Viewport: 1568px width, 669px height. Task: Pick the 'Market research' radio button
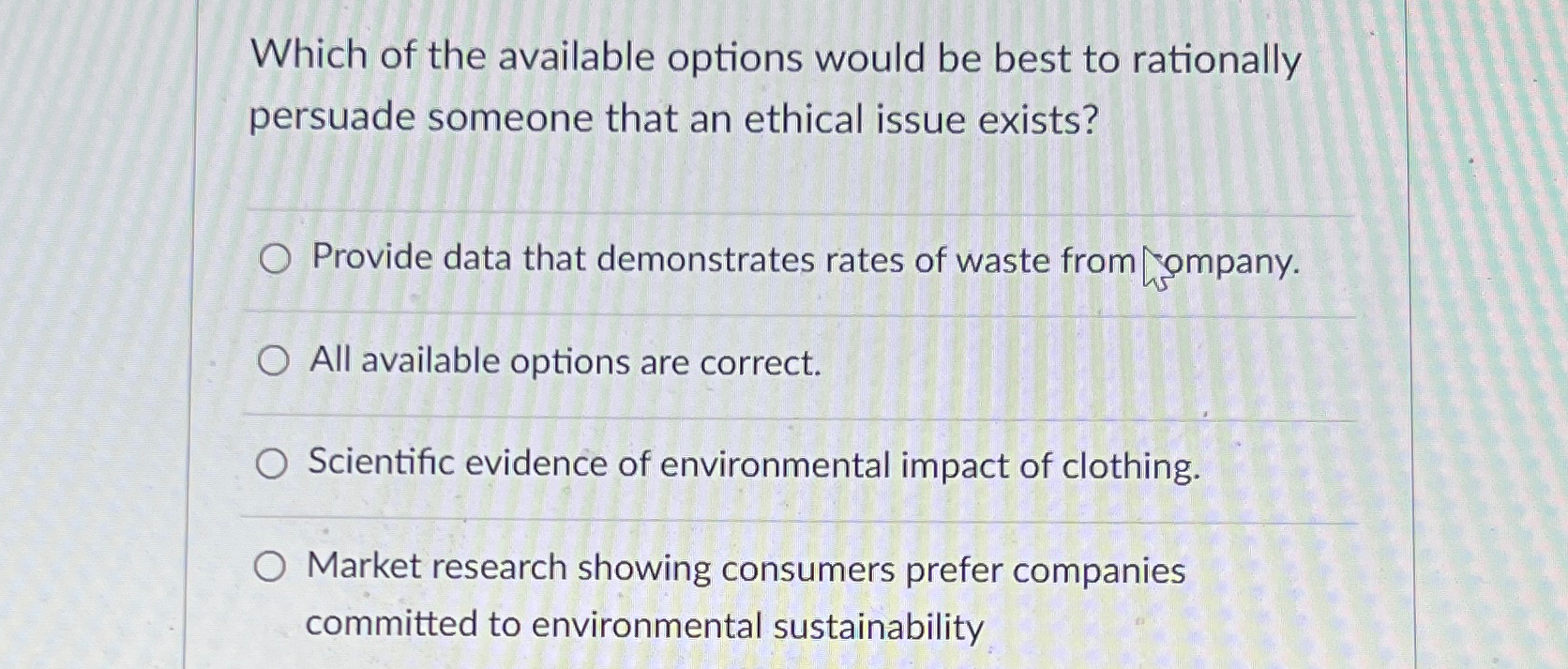pyautogui.click(x=270, y=567)
